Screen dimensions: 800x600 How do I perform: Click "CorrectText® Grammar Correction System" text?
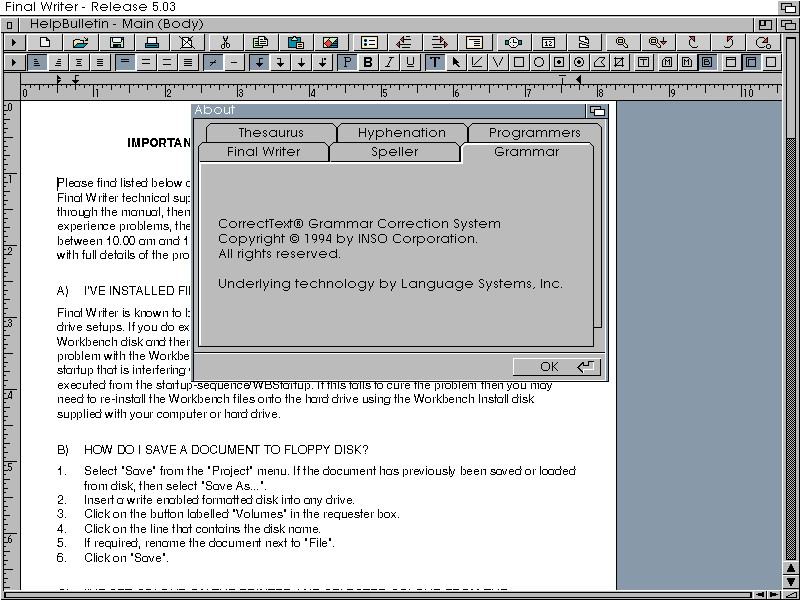tap(359, 223)
